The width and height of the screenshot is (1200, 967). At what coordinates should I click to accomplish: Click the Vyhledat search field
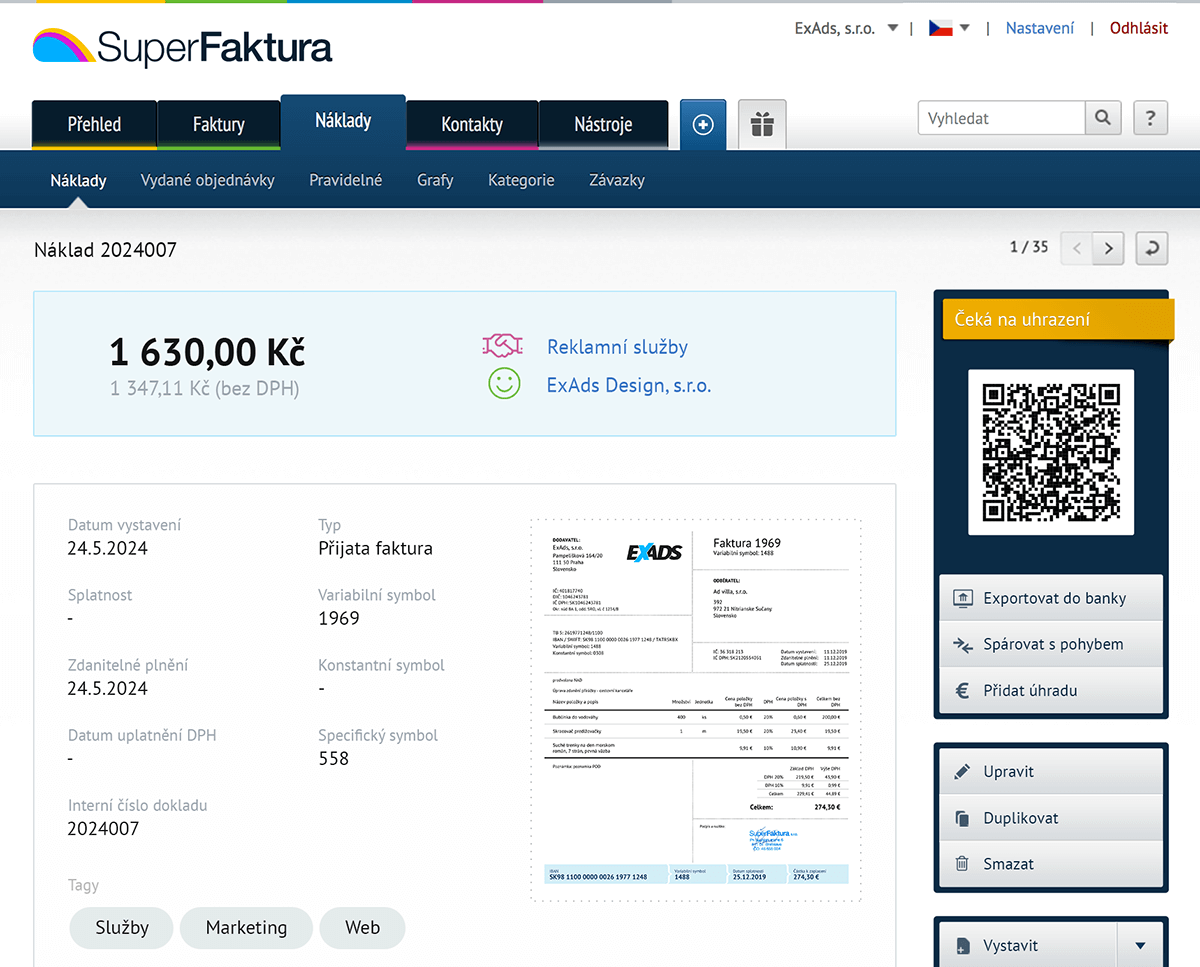point(1001,118)
